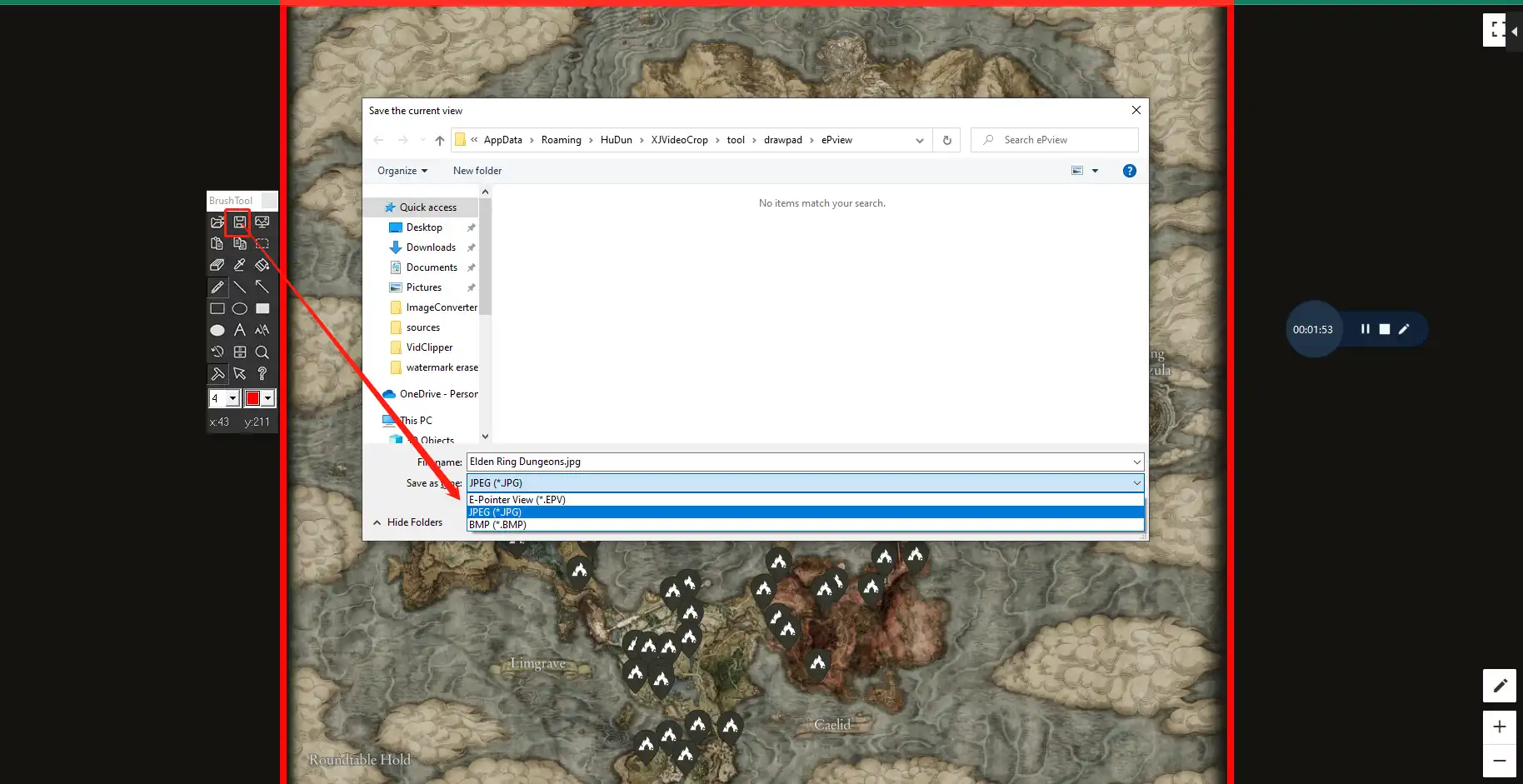Select the mouse pointer cursor tool

[239, 373]
